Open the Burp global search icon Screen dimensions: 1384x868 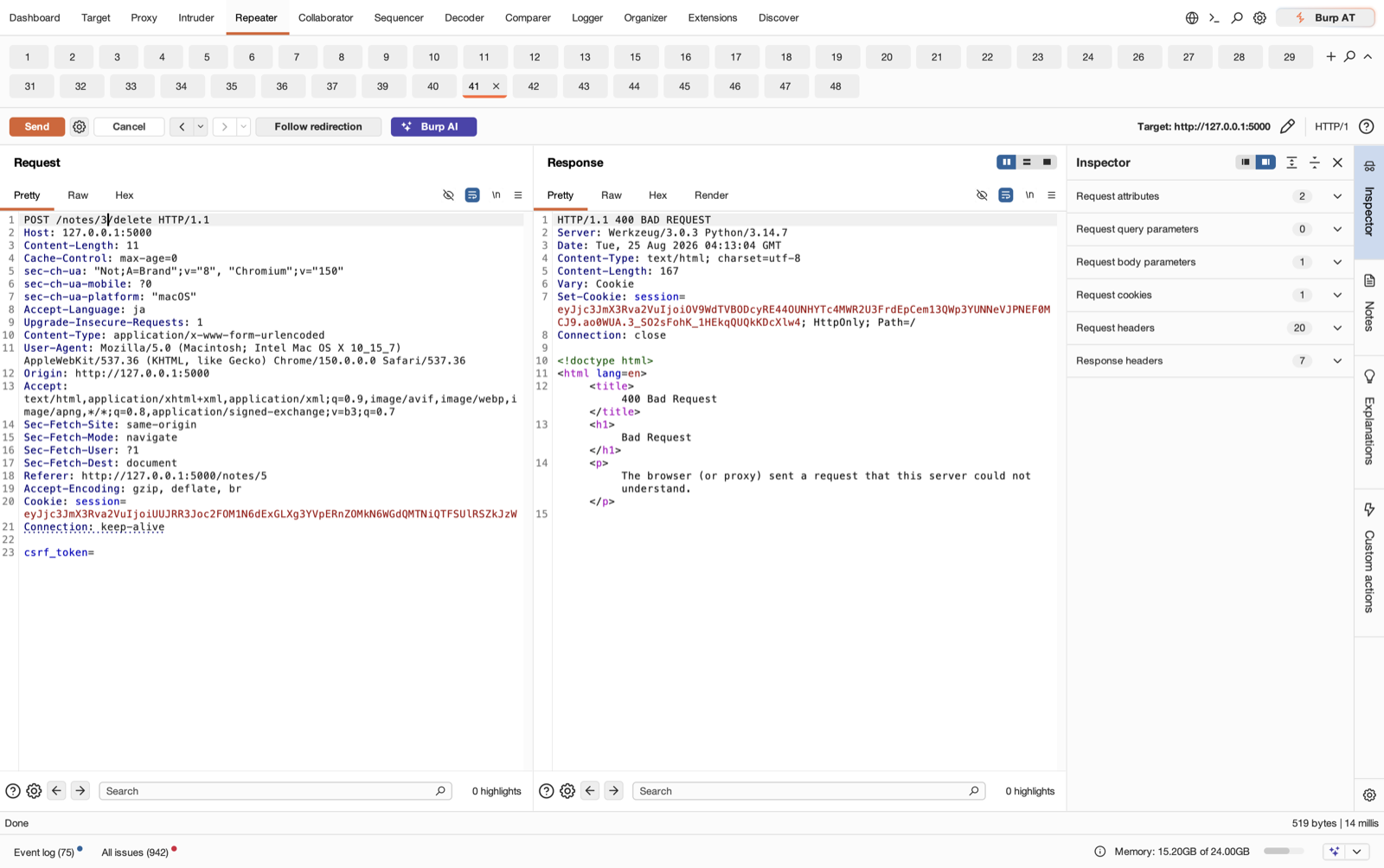click(x=1237, y=18)
